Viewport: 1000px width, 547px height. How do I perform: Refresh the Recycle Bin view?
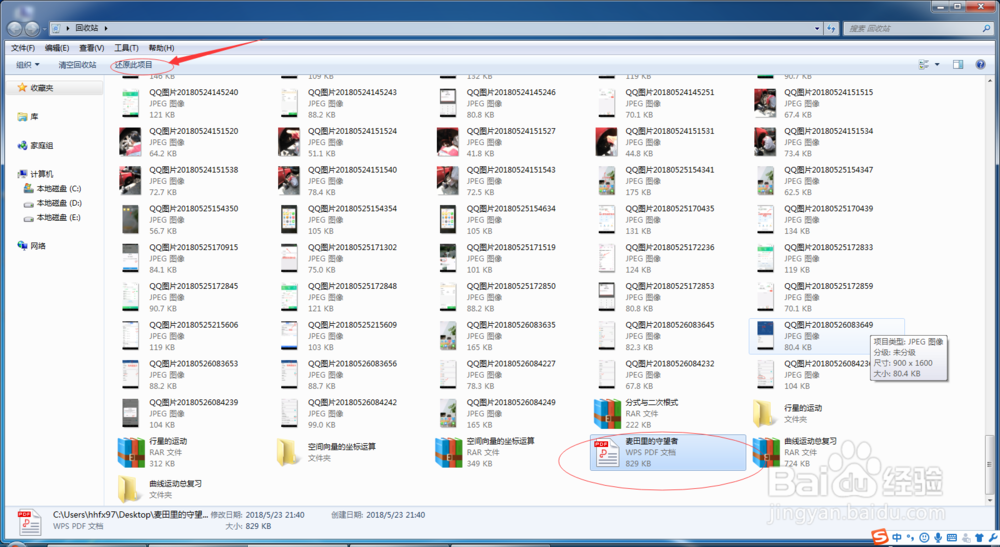click(x=831, y=28)
